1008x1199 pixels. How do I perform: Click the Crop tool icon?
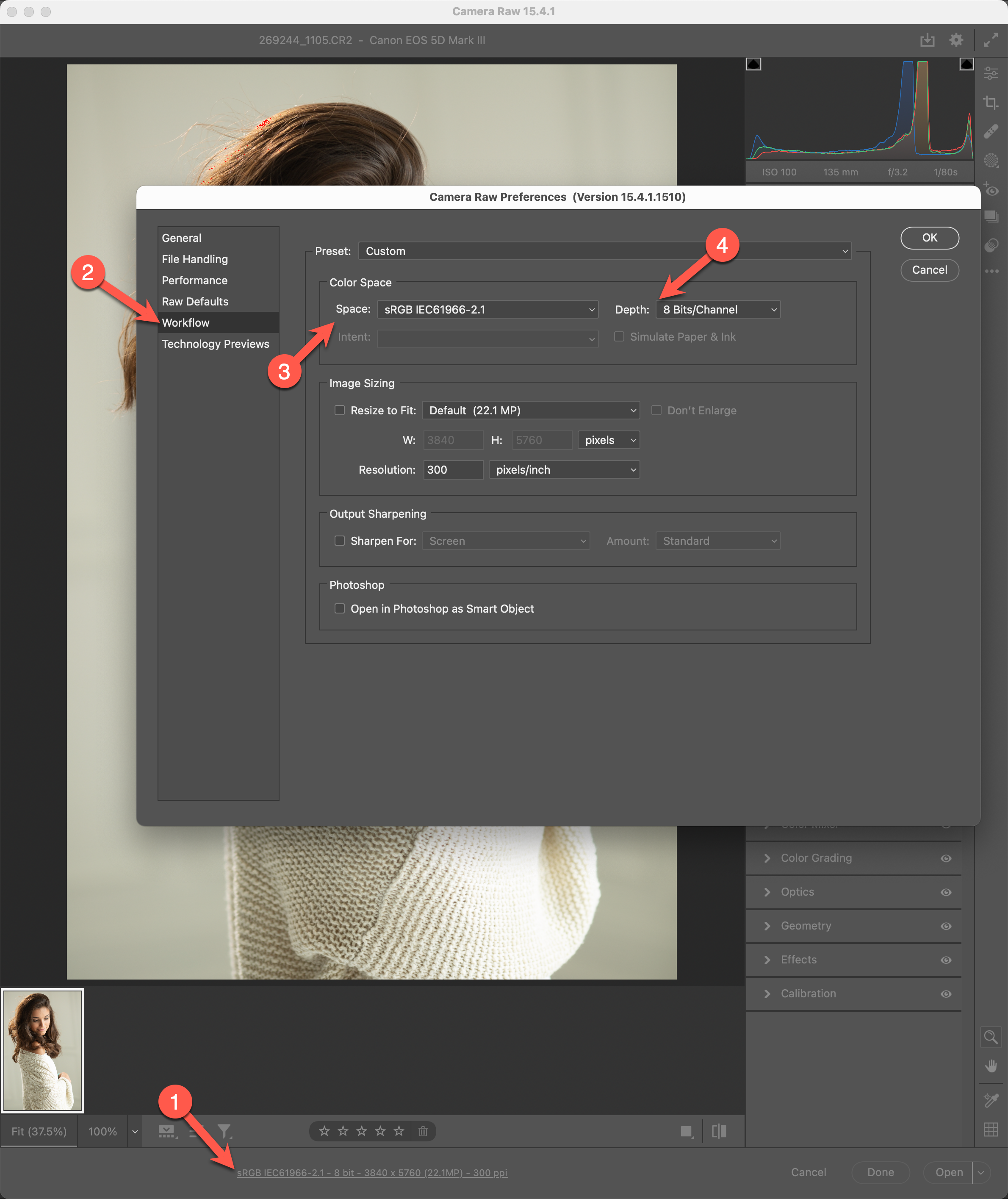tap(991, 103)
